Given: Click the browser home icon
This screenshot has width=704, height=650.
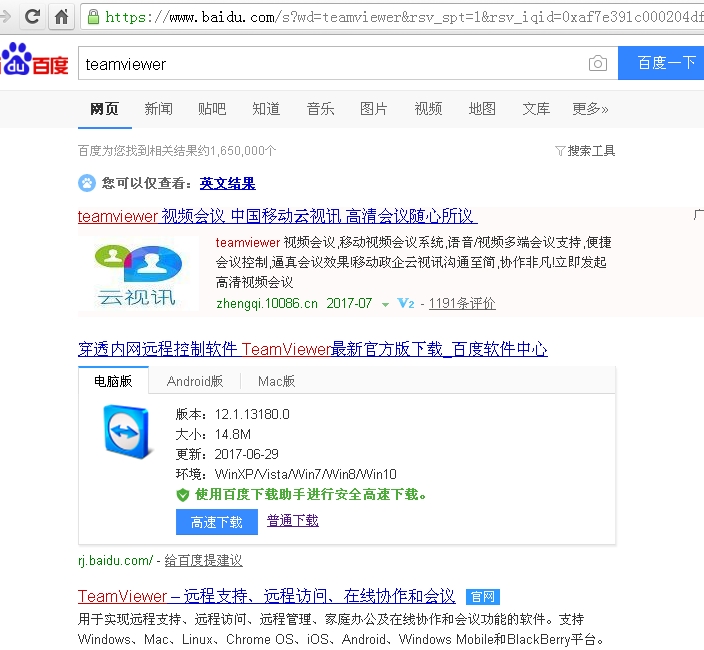Looking at the screenshot, I should tap(62, 17).
